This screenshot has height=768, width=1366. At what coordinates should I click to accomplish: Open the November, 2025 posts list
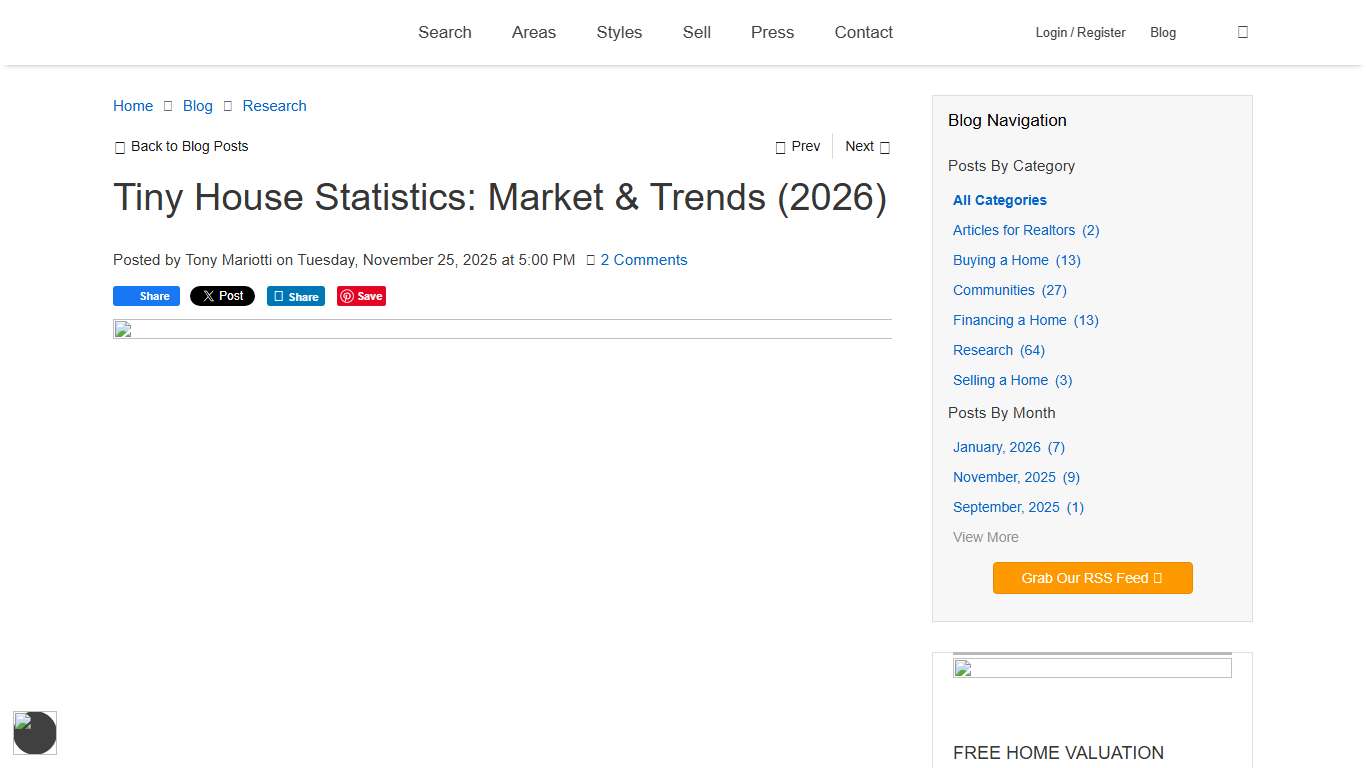point(1003,477)
